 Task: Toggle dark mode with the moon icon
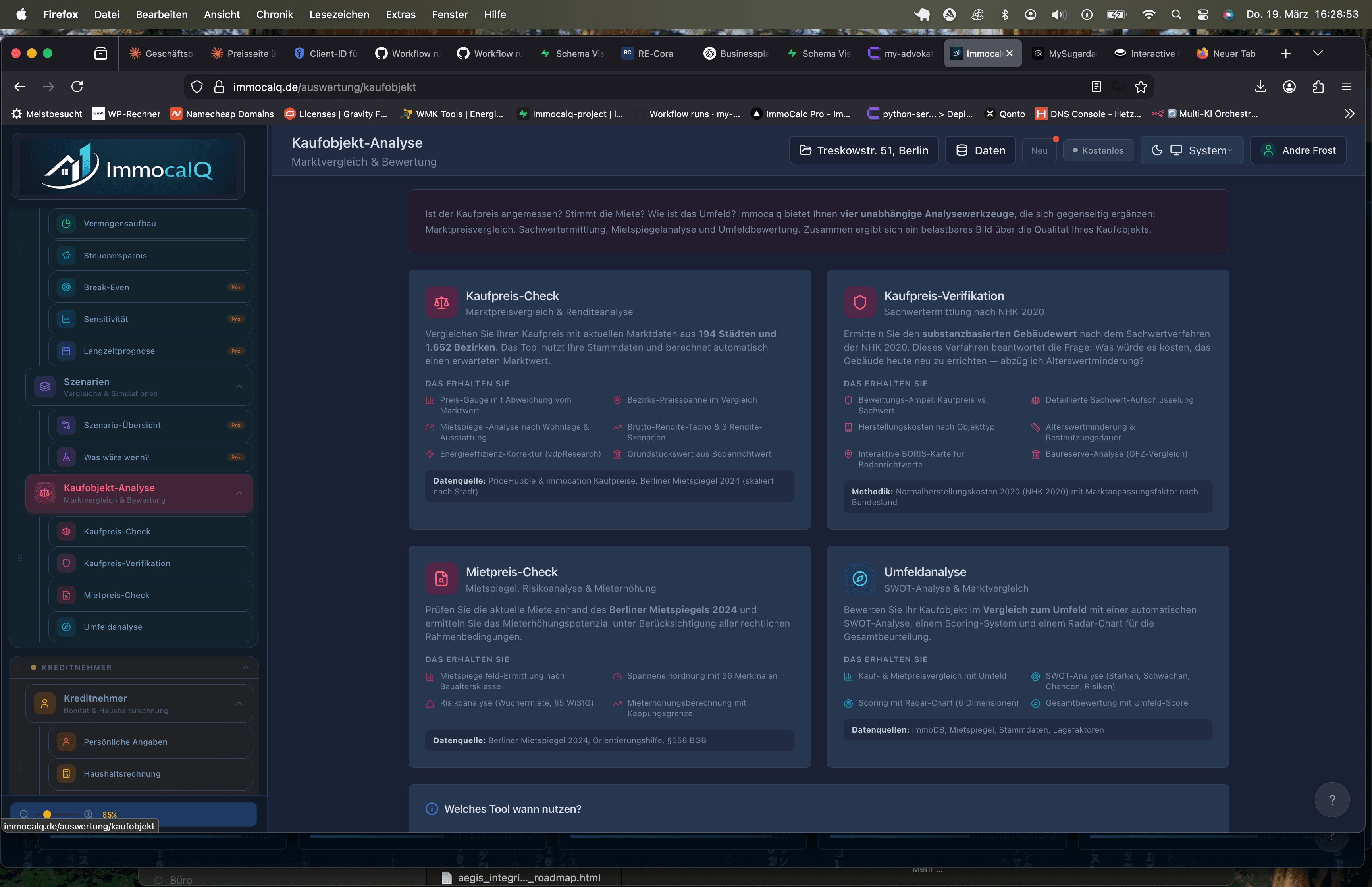(1157, 150)
